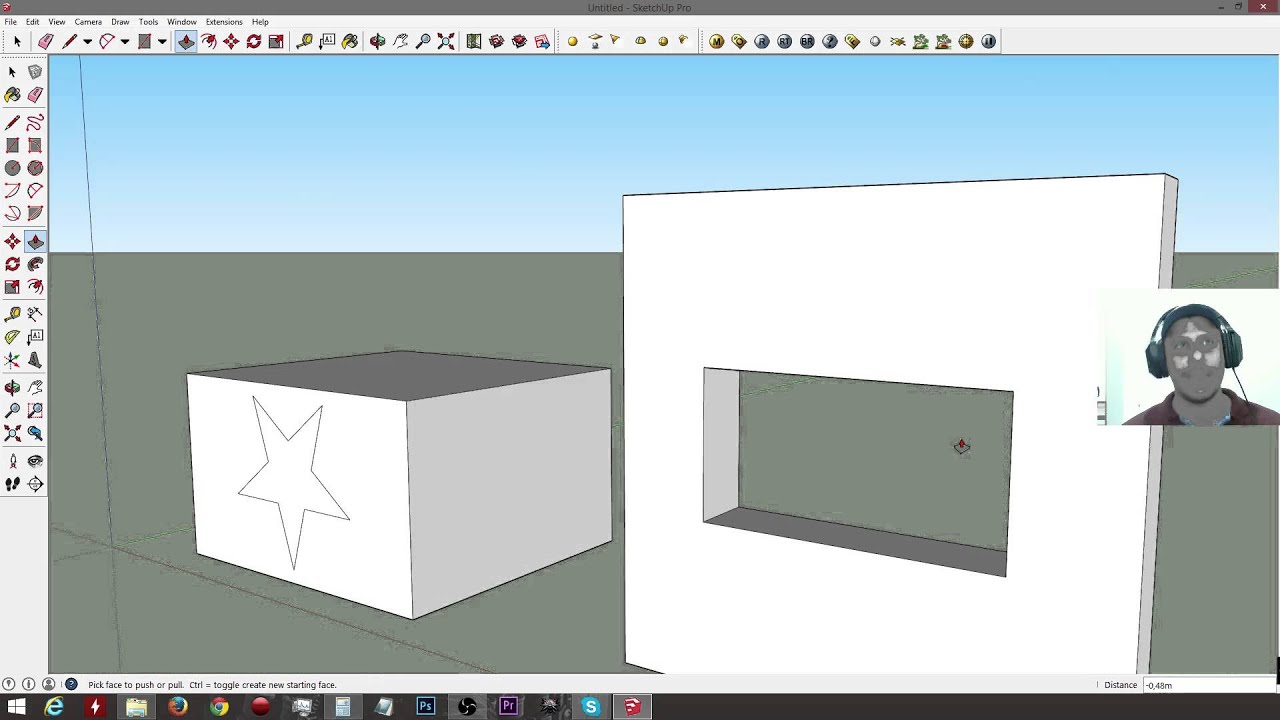Open Google Chrome from the taskbar
The height and width of the screenshot is (720, 1280).
219,707
